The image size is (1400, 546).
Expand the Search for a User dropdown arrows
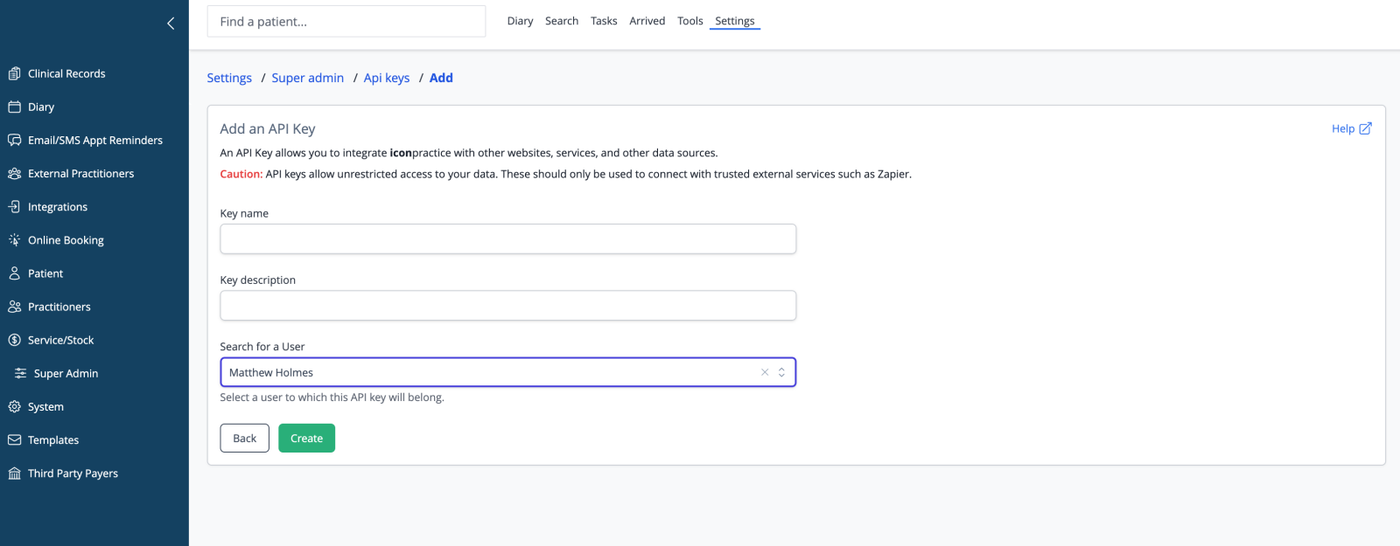click(x=782, y=372)
